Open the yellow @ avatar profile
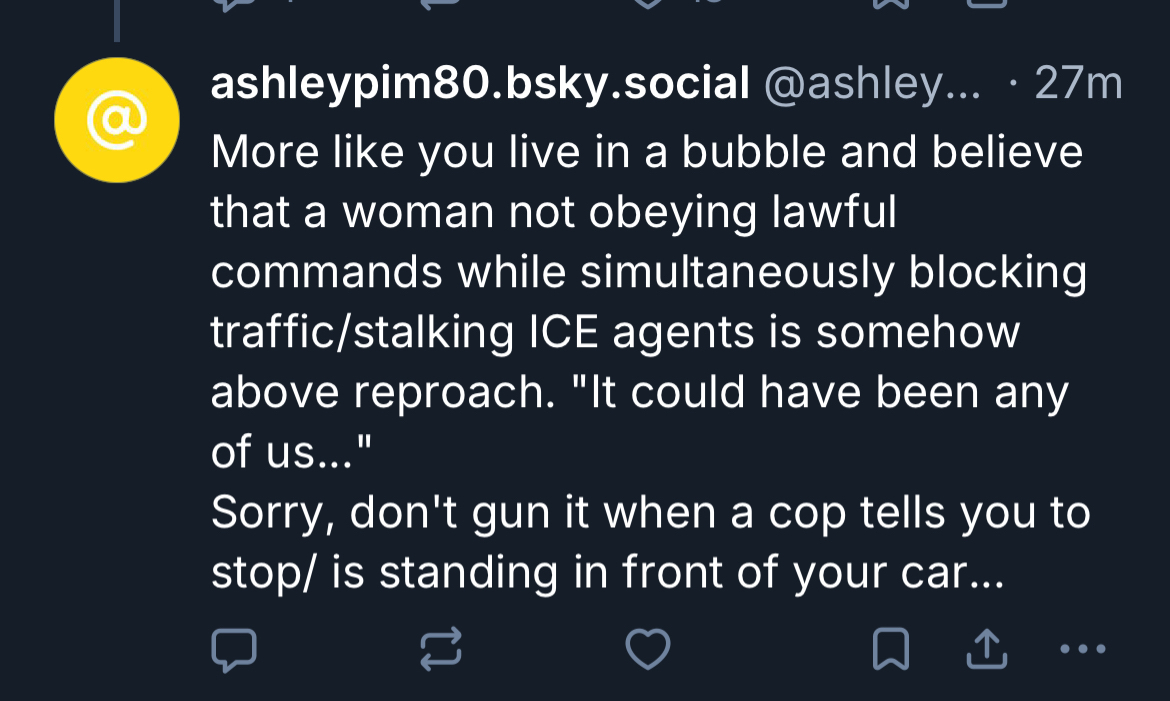This screenshot has width=1170, height=701. (x=117, y=120)
